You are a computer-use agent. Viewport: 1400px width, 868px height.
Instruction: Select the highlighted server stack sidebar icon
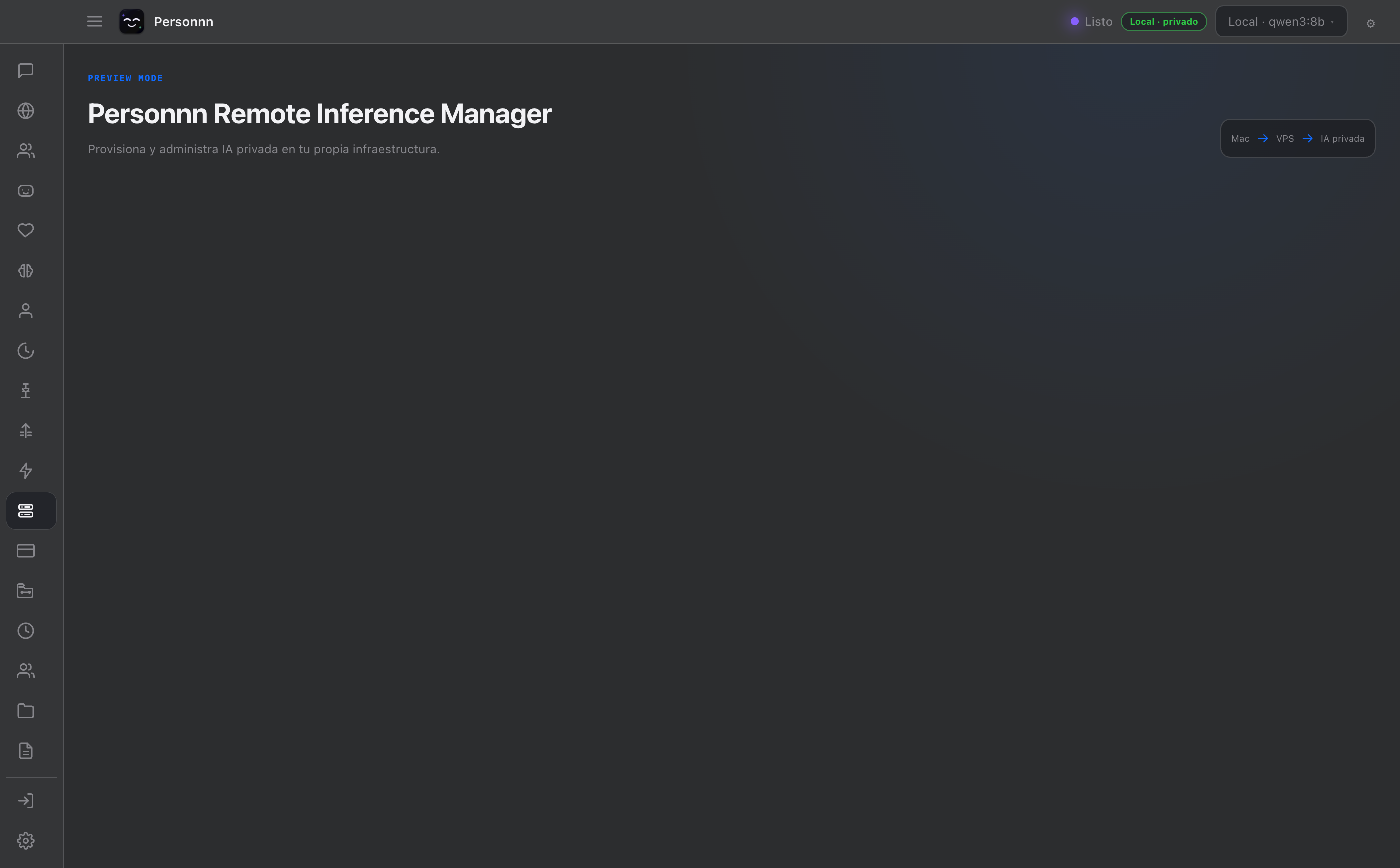tap(31, 511)
